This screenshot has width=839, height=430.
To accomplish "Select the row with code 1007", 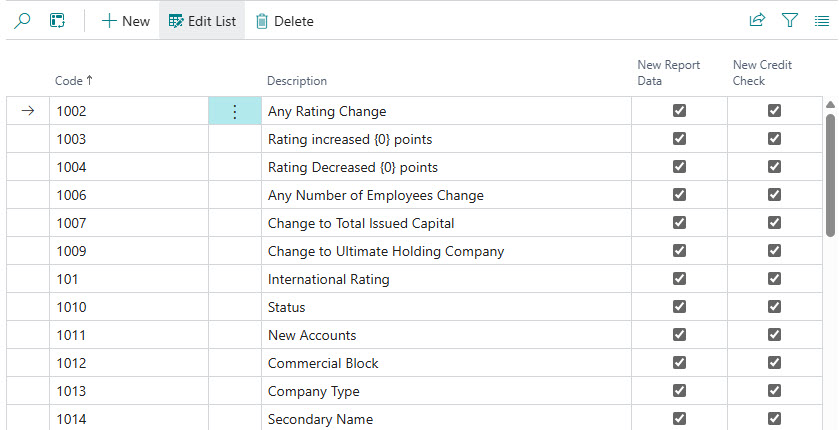I will point(71,223).
